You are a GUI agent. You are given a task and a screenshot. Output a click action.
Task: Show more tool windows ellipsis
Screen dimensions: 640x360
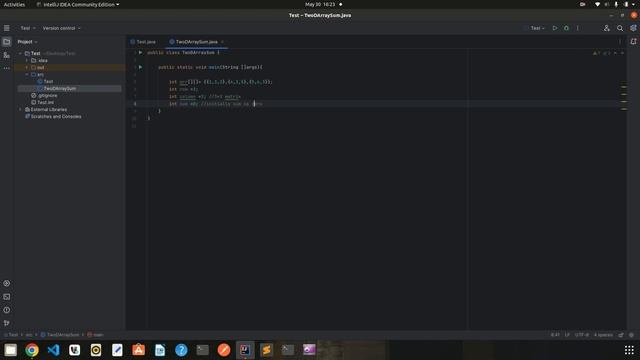pos(7,68)
